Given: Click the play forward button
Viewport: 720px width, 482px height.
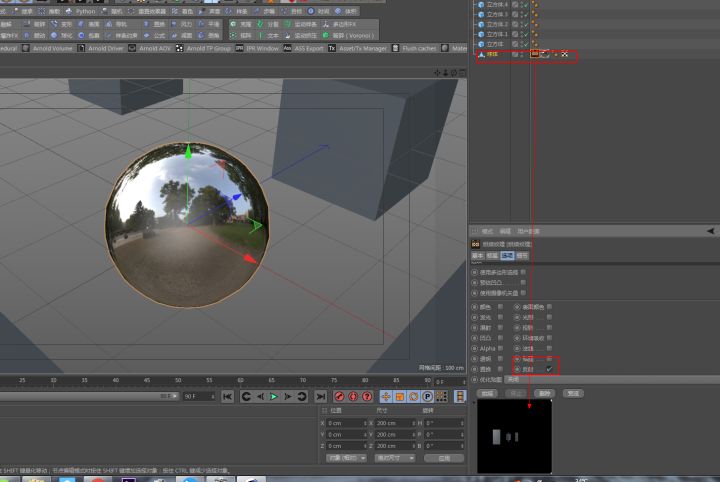Looking at the screenshot, I should point(274,397).
